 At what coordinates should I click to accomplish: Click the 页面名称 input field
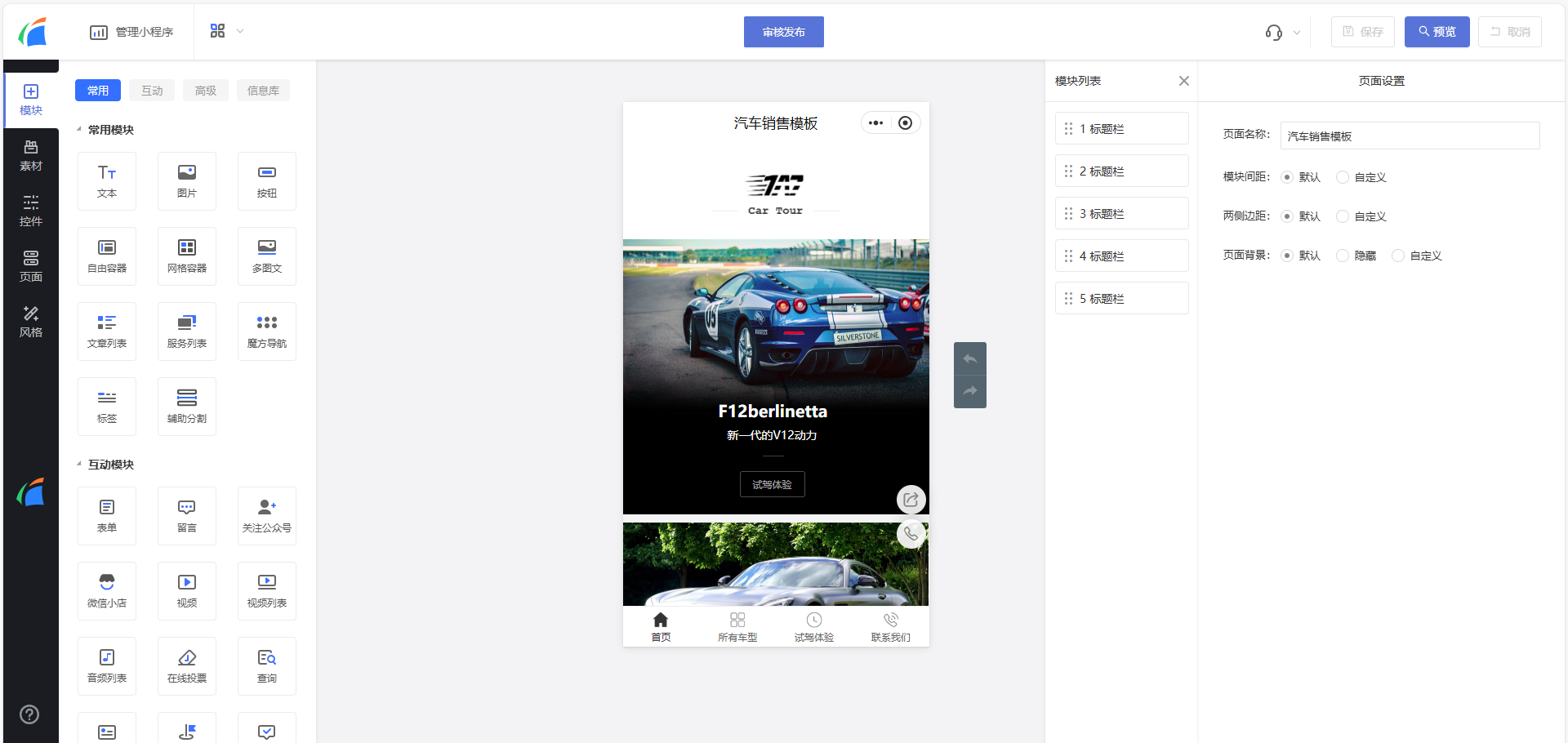coord(1410,136)
